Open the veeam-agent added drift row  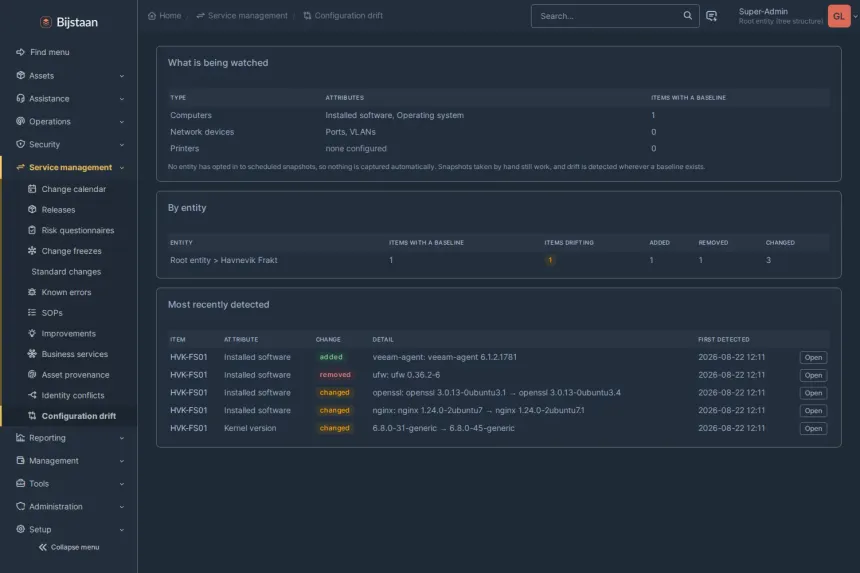[813, 358]
